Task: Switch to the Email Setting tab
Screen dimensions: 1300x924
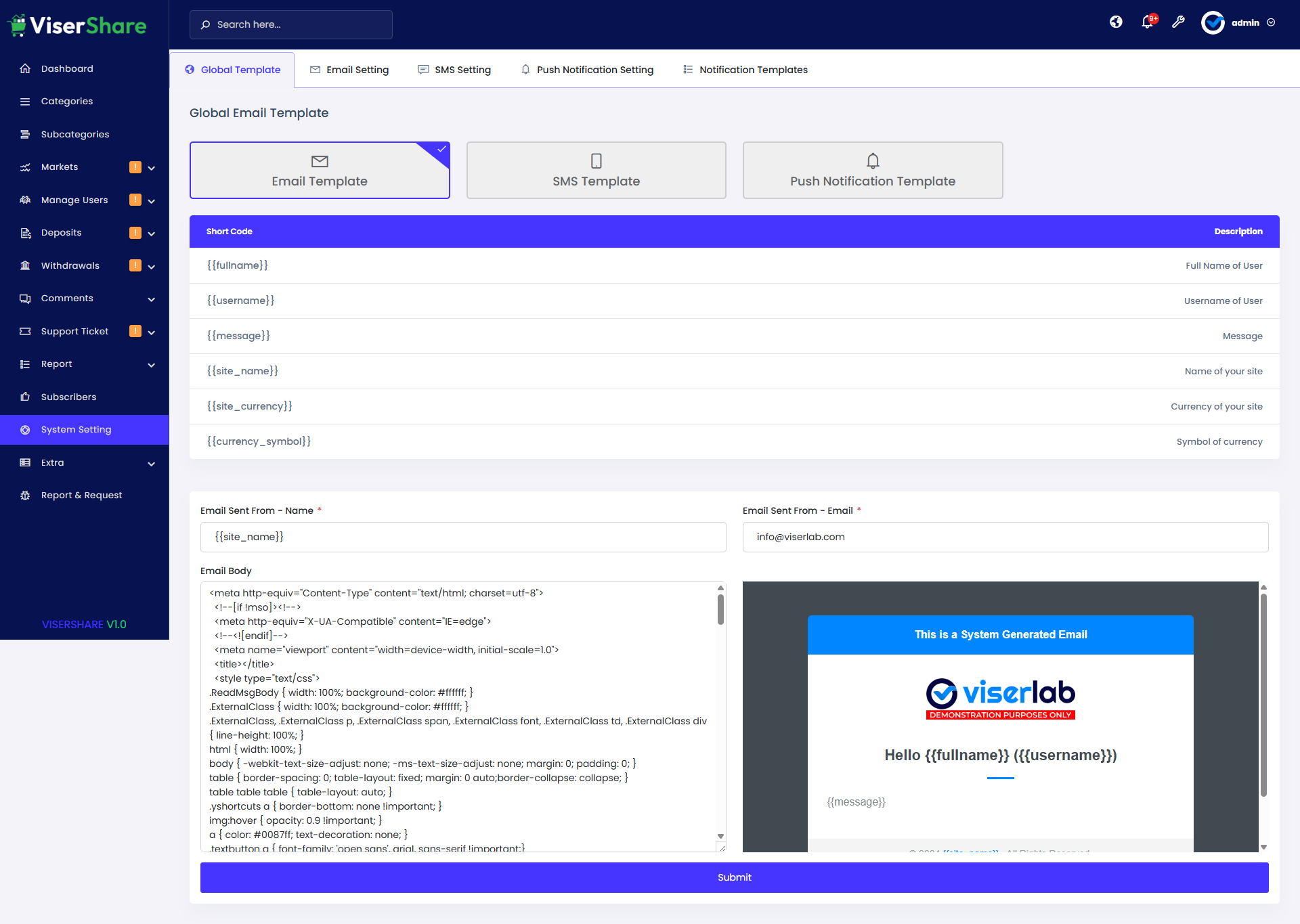Action: point(349,70)
